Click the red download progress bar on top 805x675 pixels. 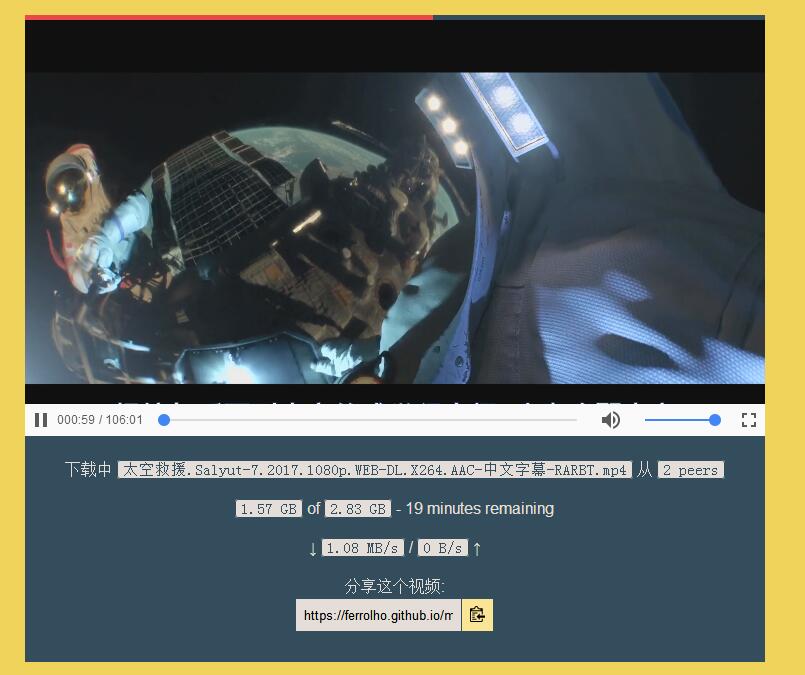pos(228,17)
